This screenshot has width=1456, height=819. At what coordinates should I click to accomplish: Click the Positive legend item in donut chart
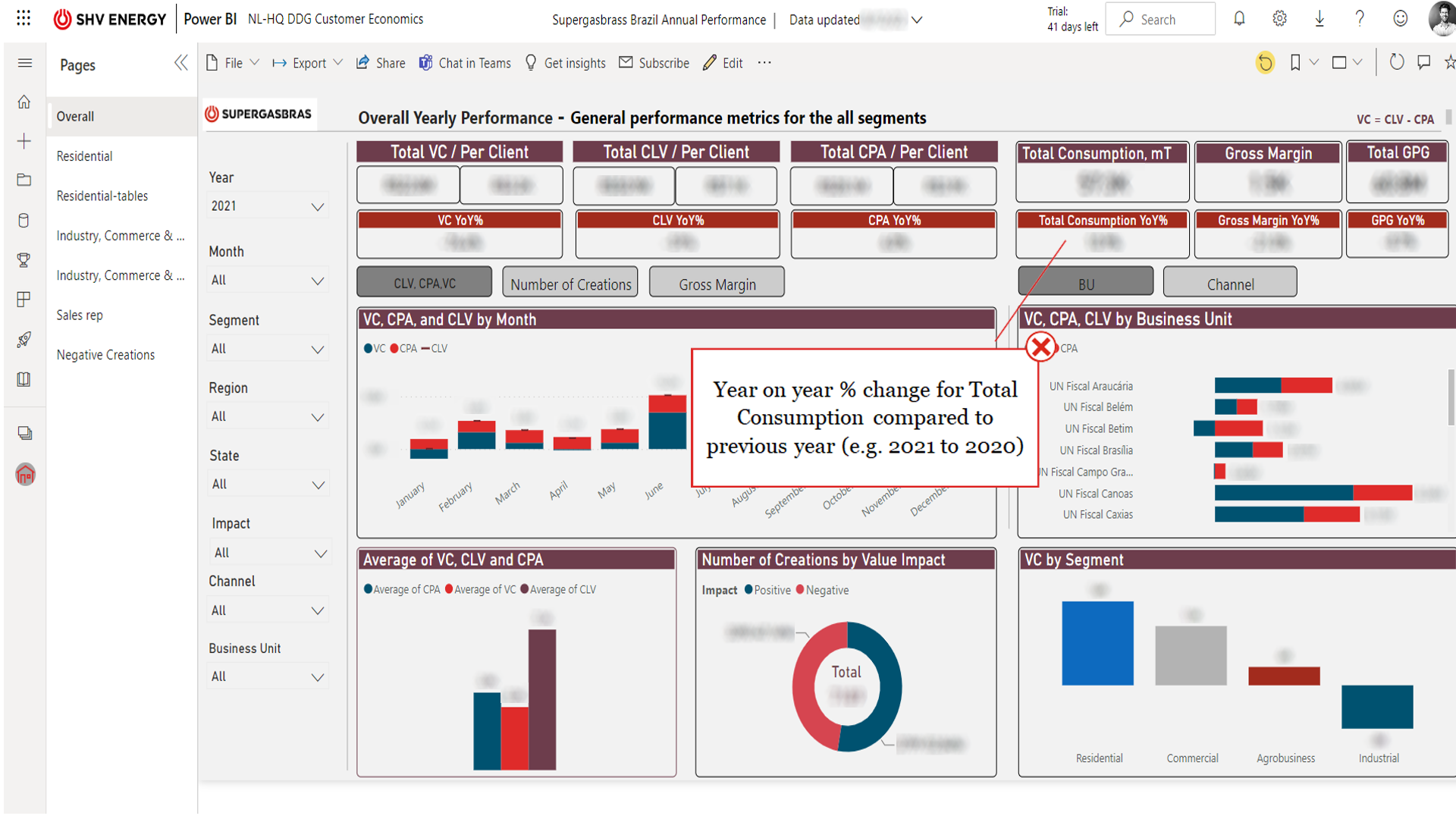[x=767, y=590]
